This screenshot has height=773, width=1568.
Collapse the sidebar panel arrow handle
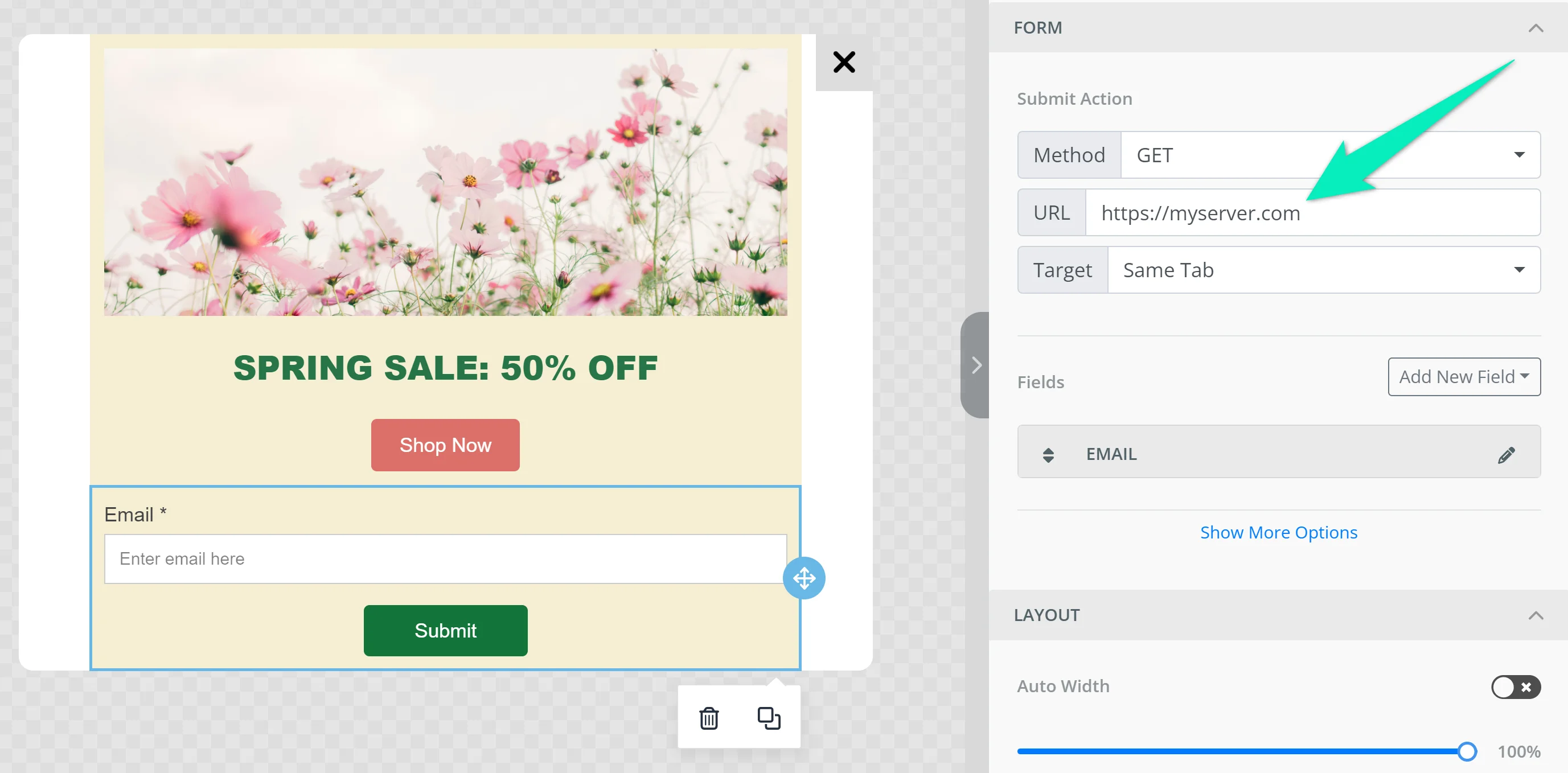pyautogui.click(x=976, y=365)
